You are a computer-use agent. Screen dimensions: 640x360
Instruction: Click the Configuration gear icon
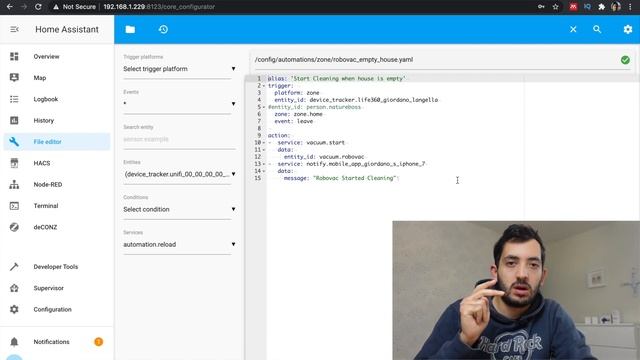coord(14,309)
